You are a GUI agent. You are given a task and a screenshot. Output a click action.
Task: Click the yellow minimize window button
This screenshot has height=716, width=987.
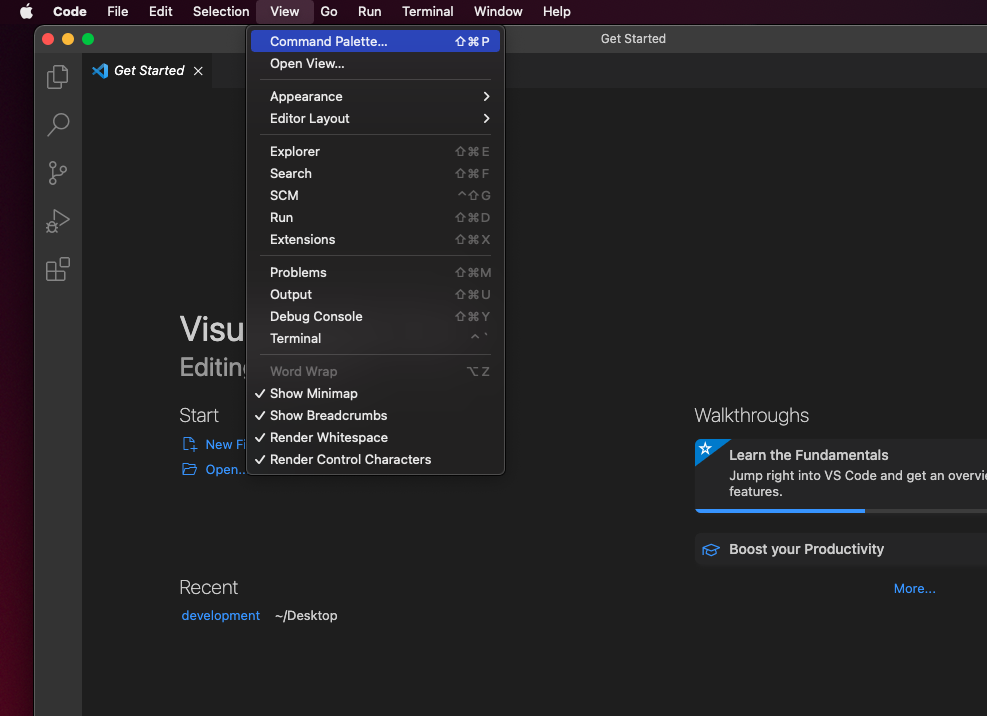tap(68, 39)
